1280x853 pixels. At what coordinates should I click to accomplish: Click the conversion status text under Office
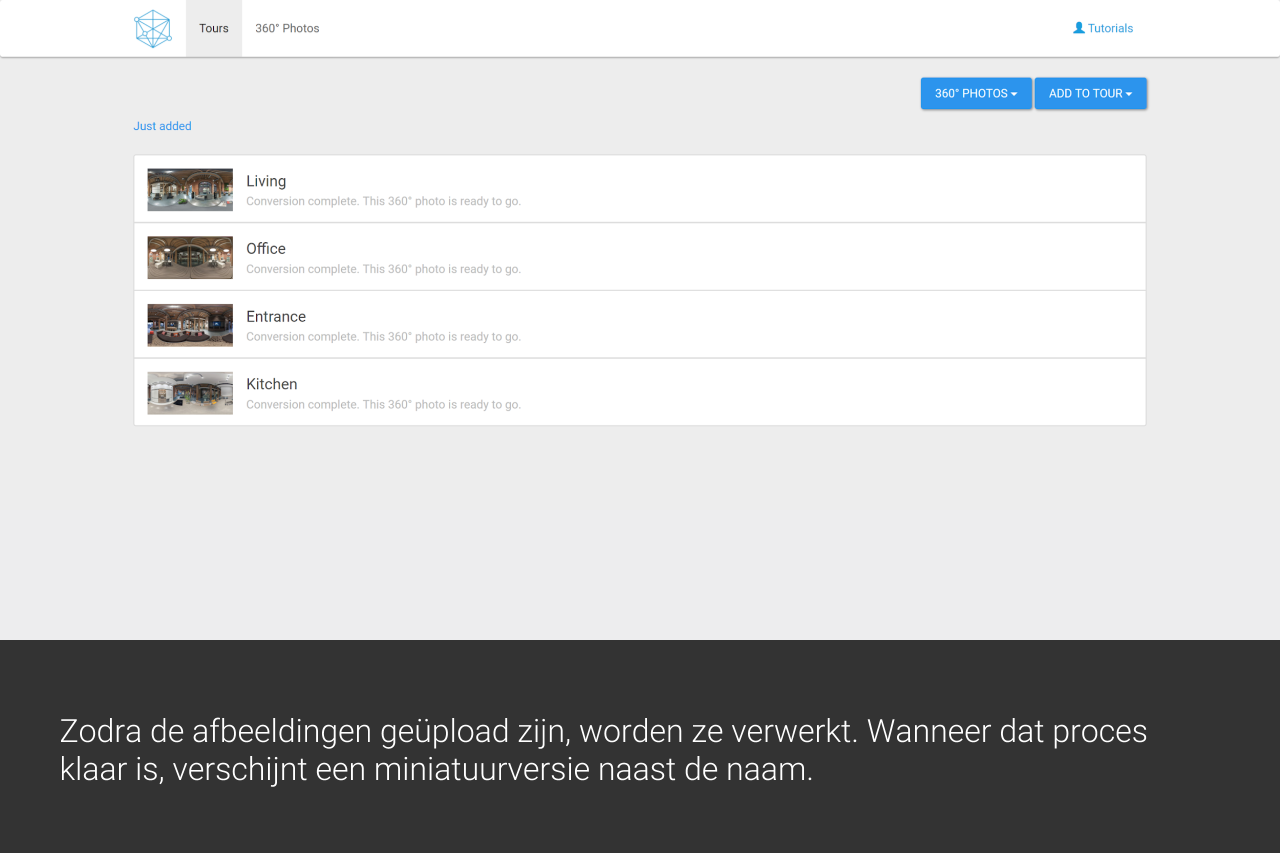[x=383, y=269]
